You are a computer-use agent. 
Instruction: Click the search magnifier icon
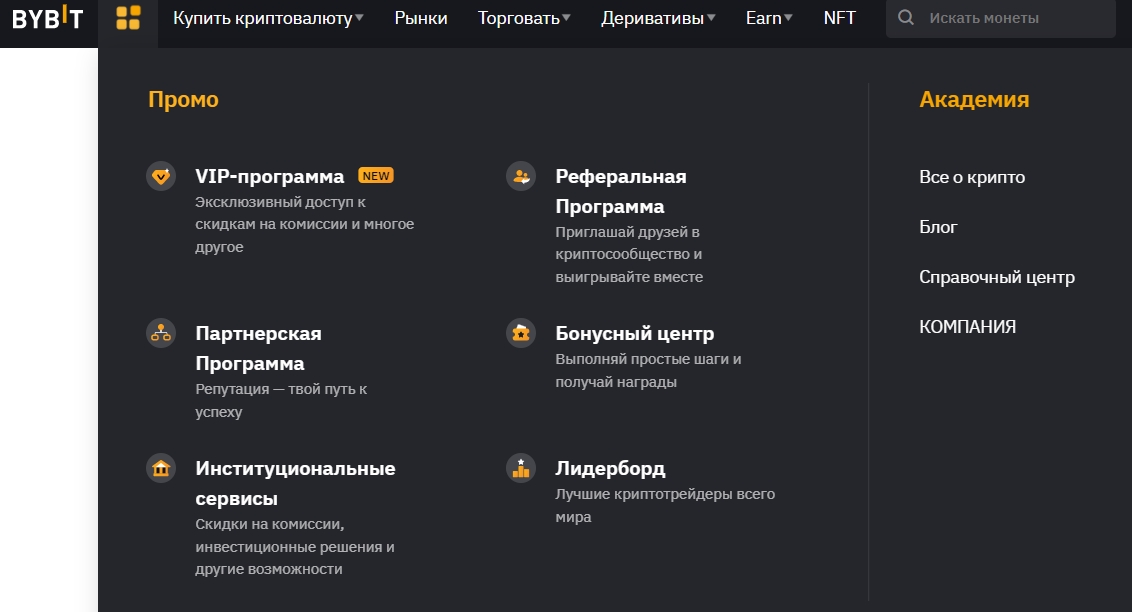pyautogui.click(x=905, y=18)
